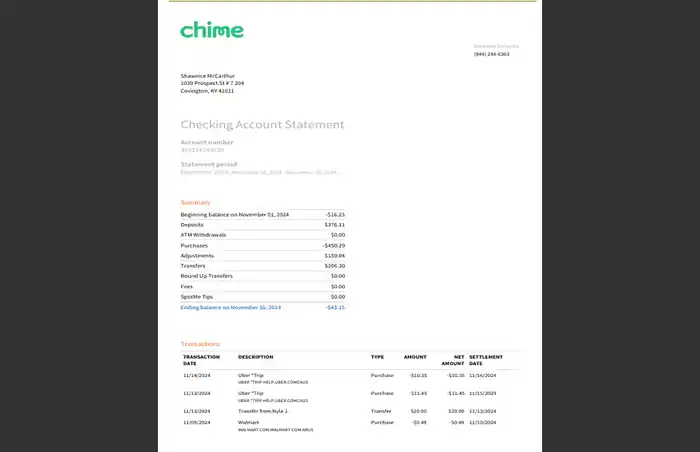Click the $0.00 value for Fees

tap(338, 287)
